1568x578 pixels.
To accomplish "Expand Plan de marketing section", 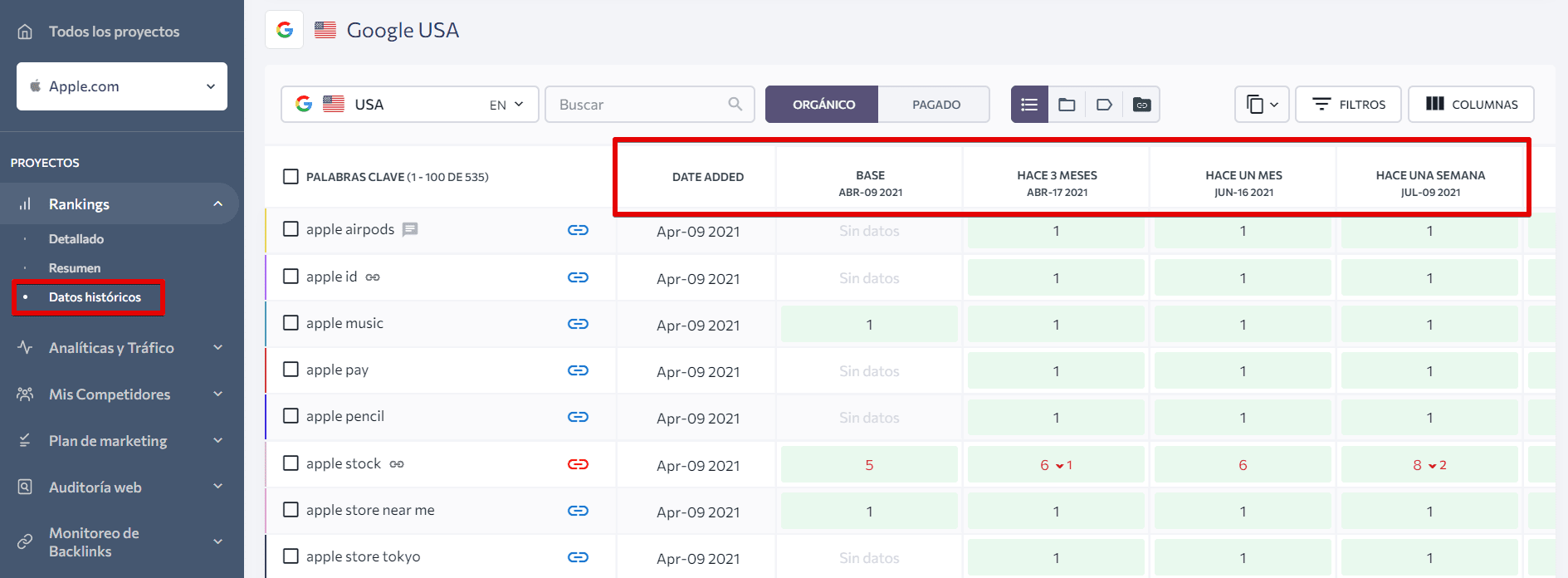I will [x=217, y=440].
